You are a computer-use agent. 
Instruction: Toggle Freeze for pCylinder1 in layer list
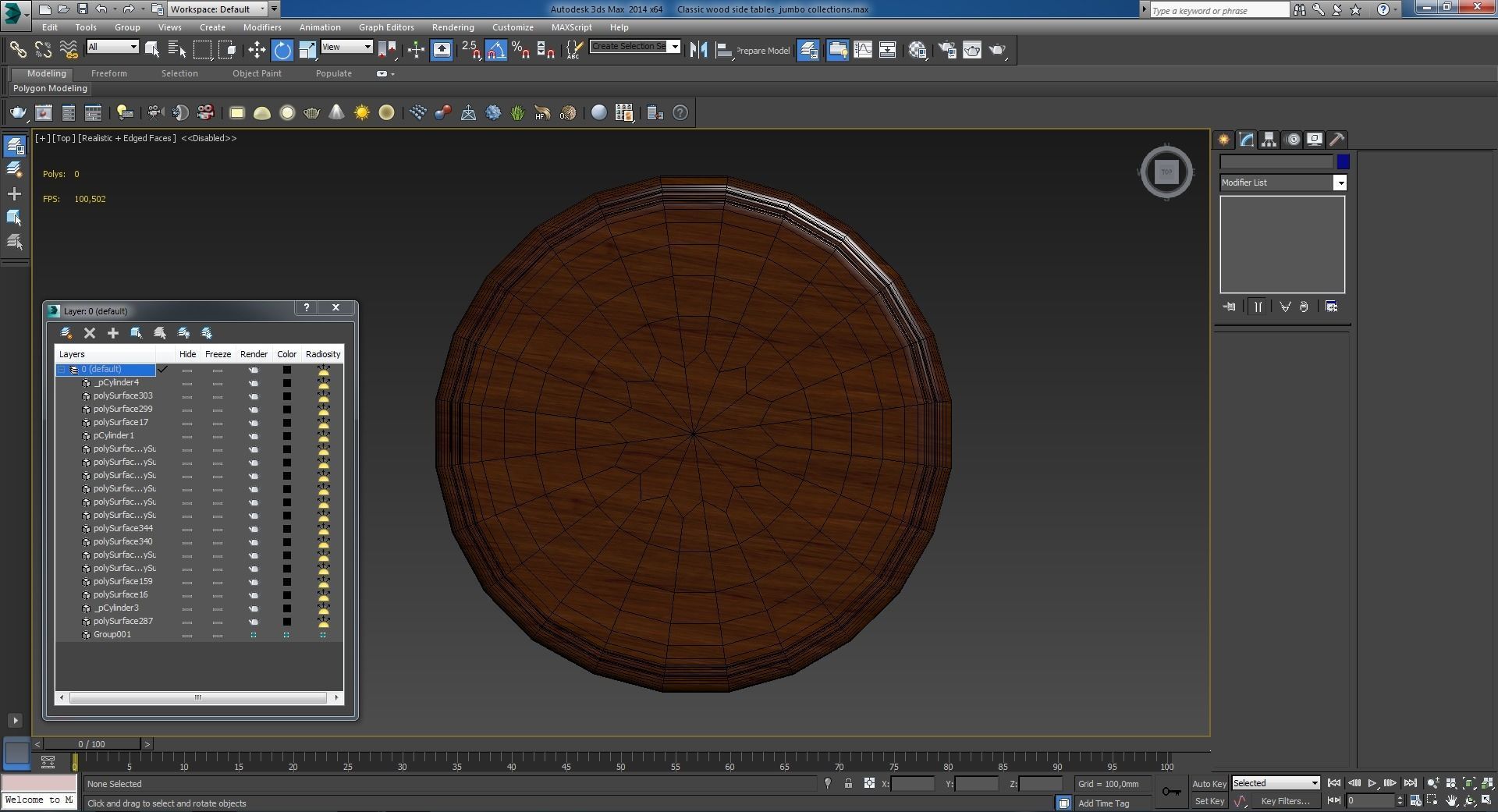(x=218, y=436)
